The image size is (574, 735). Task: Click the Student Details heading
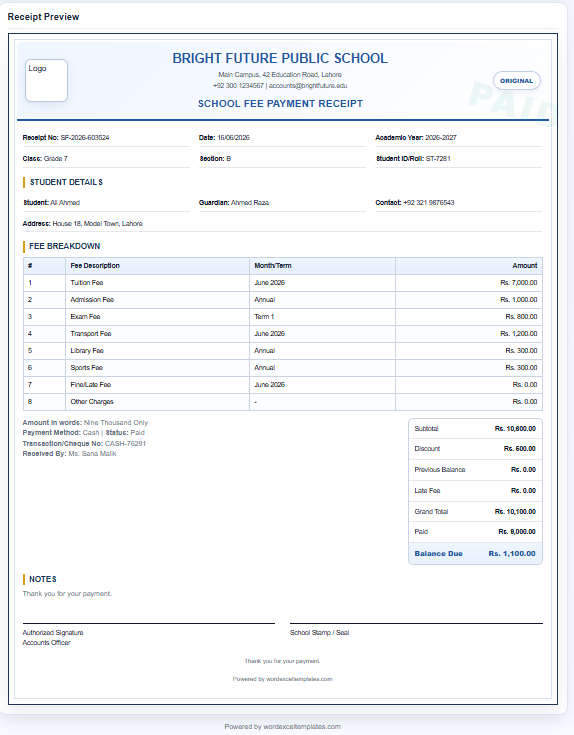coord(66,182)
